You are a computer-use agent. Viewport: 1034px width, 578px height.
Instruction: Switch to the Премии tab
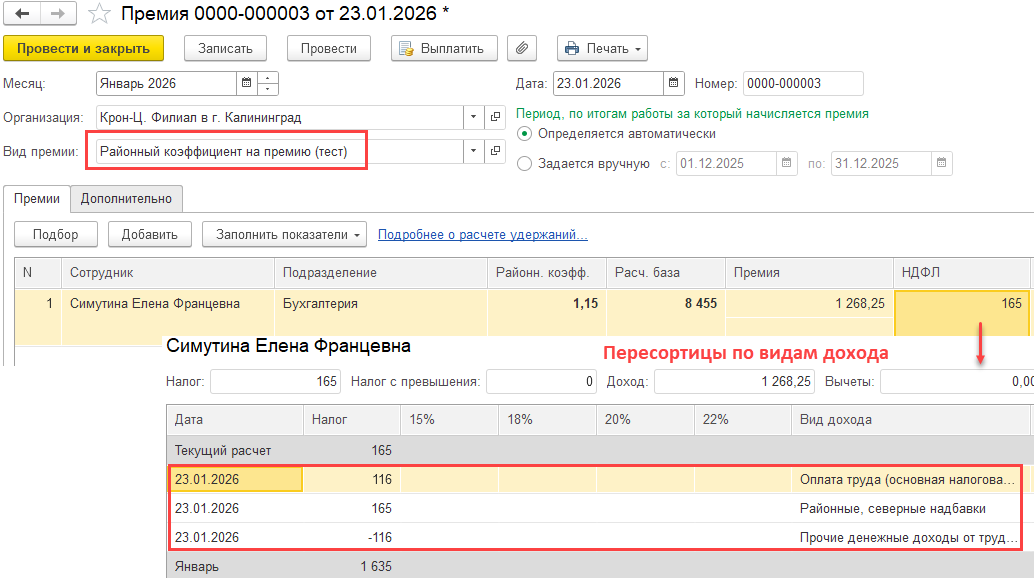tap(37, 199)
